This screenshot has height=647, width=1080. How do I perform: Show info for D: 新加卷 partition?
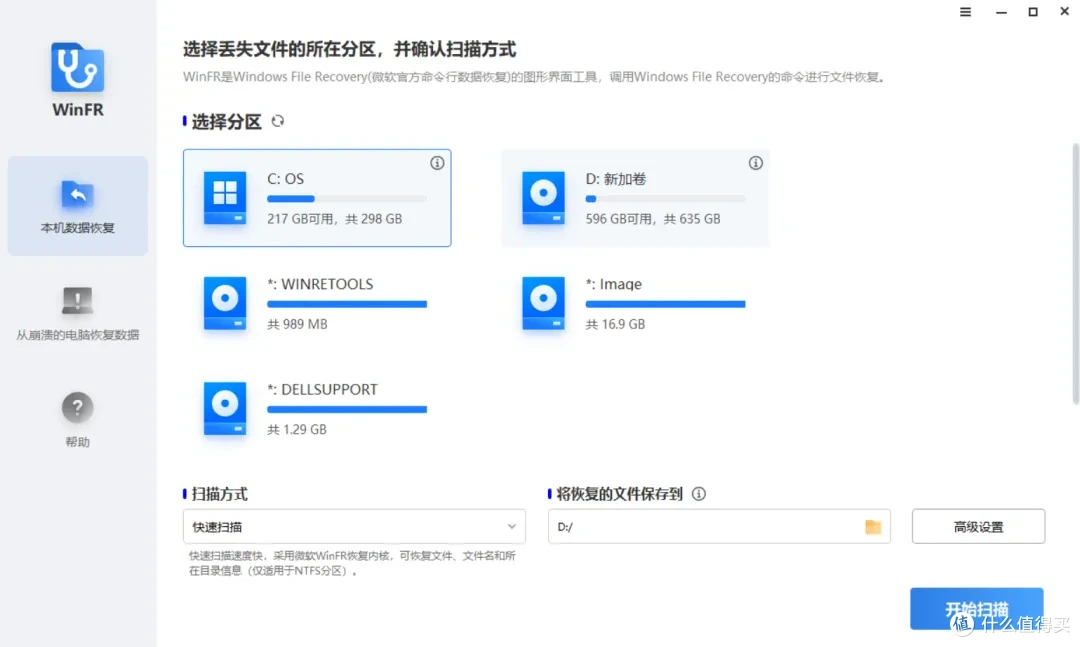[x=756, y=163]
